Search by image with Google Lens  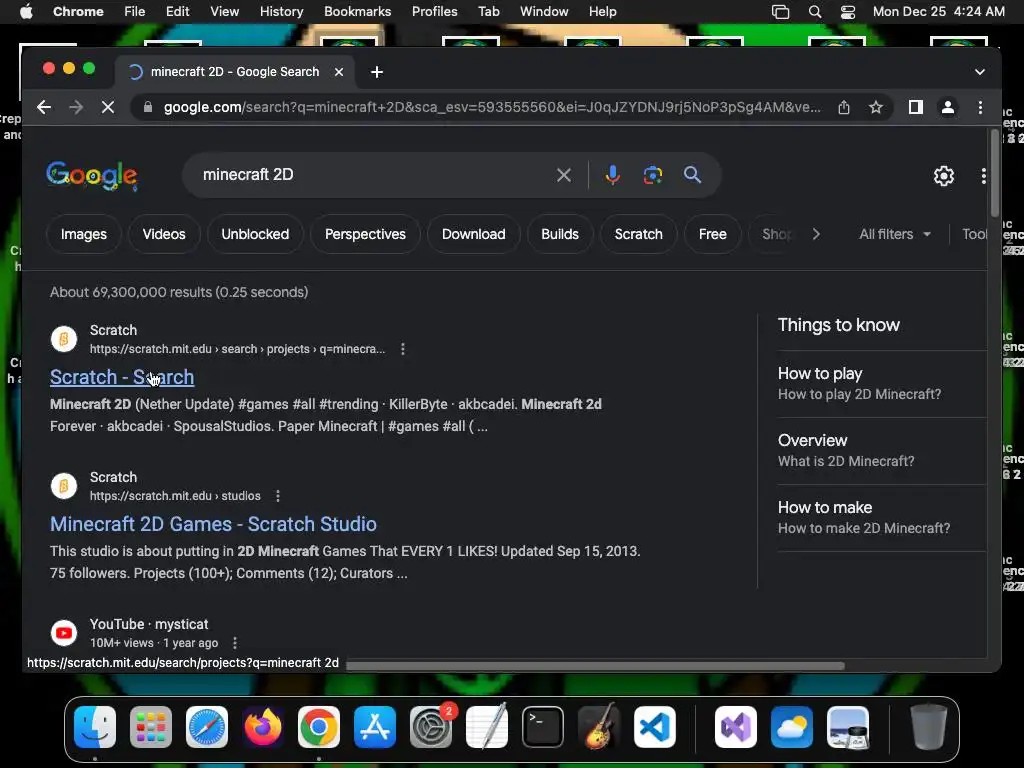click(x=652, y=175)
